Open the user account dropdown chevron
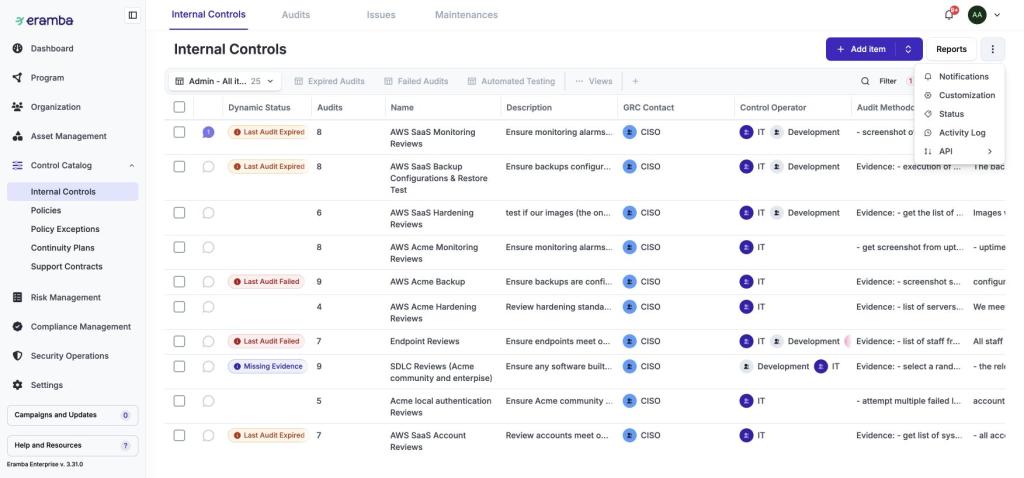 click(997, 15)
